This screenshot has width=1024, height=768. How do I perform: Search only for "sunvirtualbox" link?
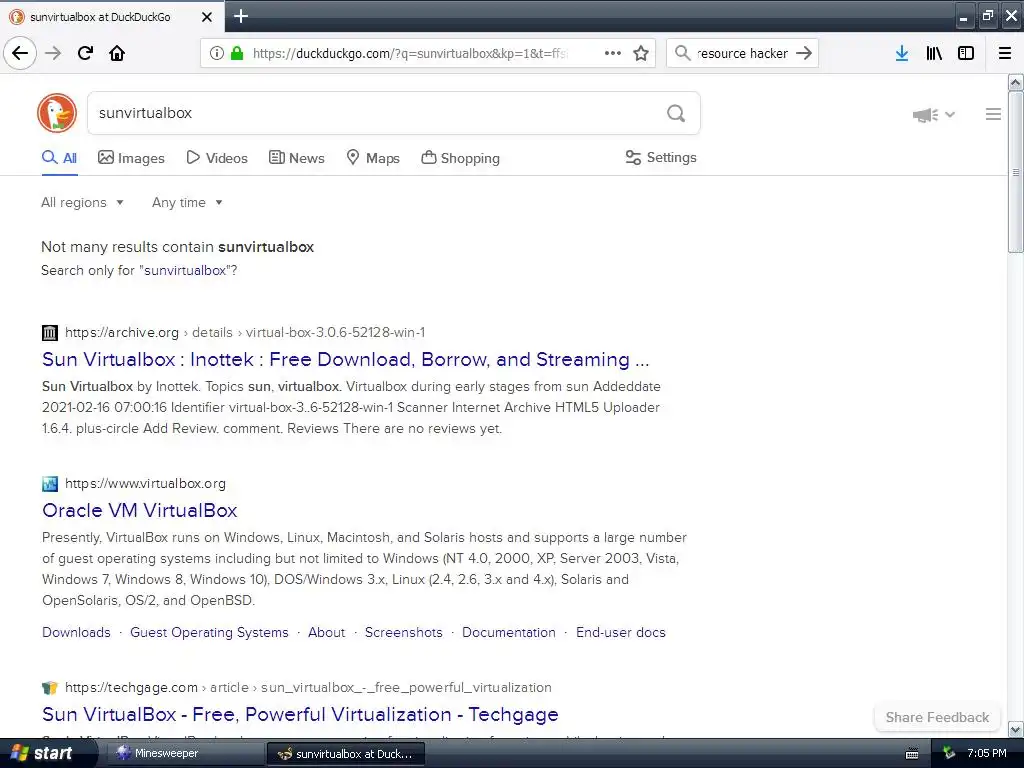point(185,270)
